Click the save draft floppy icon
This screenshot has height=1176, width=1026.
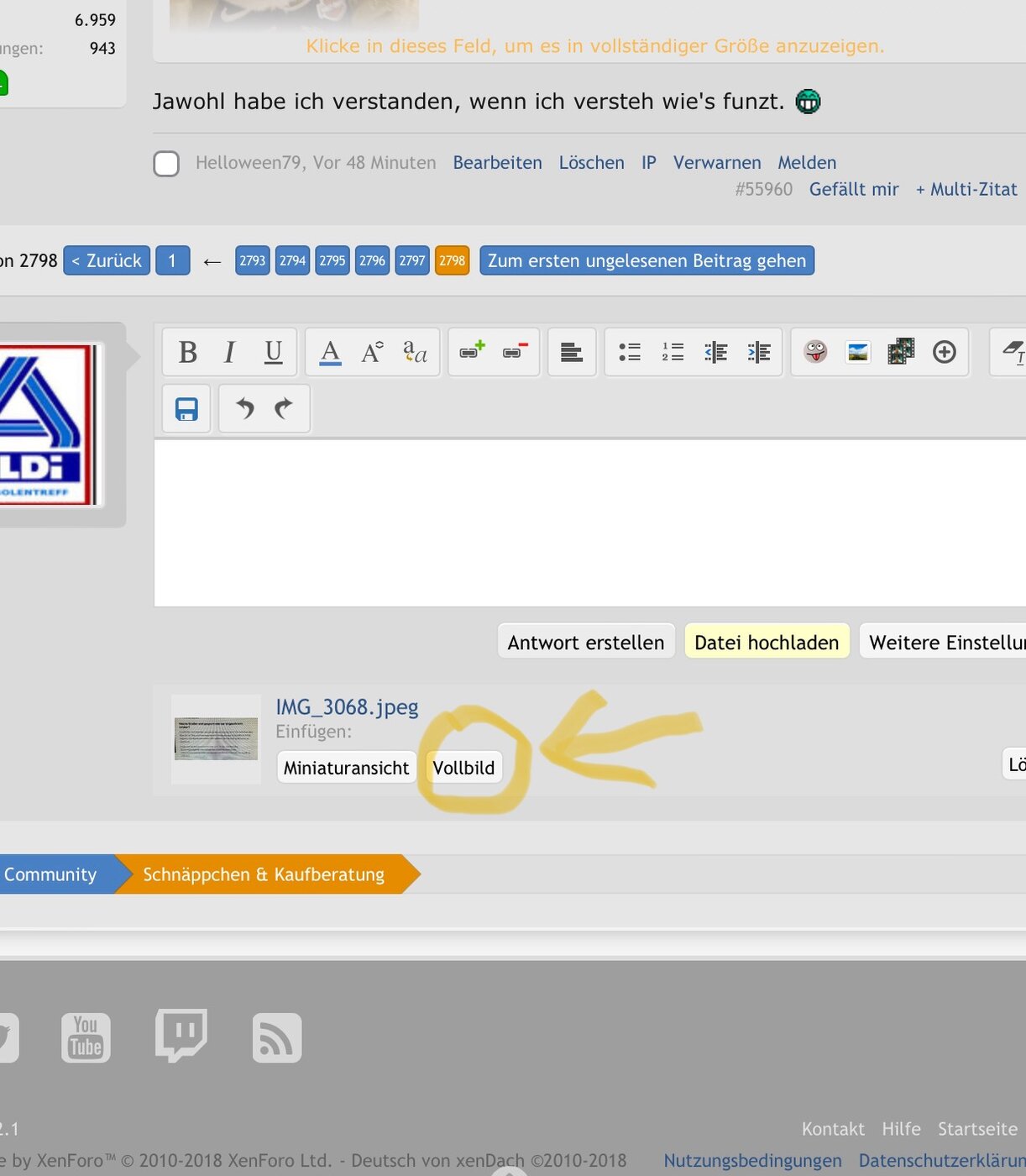[x=186, y=409]
